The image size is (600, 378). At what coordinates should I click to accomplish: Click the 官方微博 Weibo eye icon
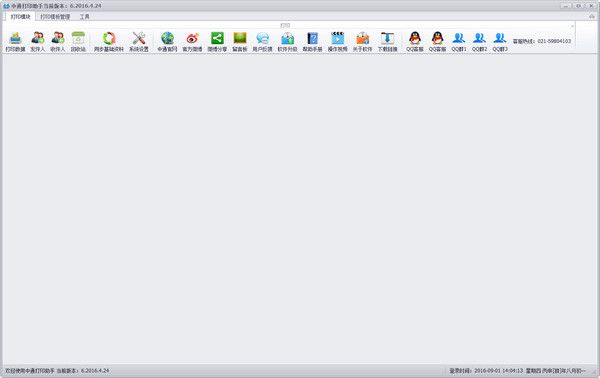coord(192,42)
